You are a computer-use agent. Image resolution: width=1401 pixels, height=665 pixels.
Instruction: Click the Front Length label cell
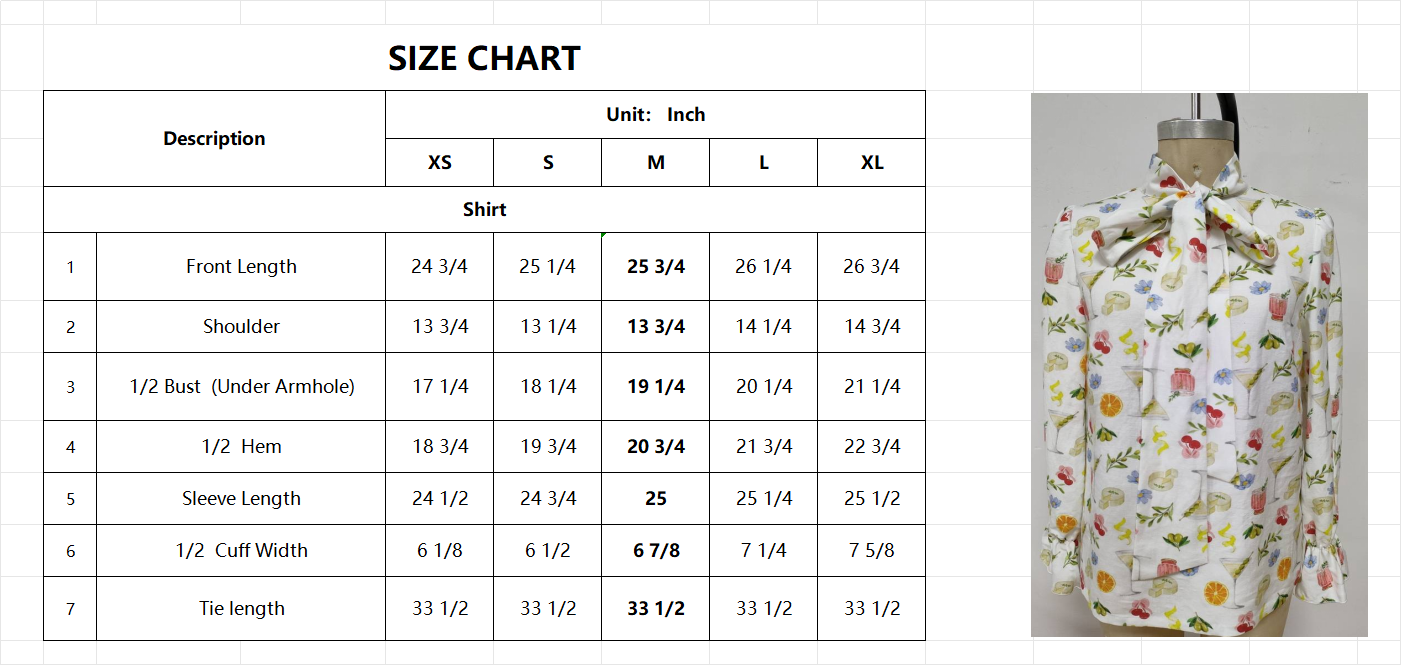click(x=241, y=267)
